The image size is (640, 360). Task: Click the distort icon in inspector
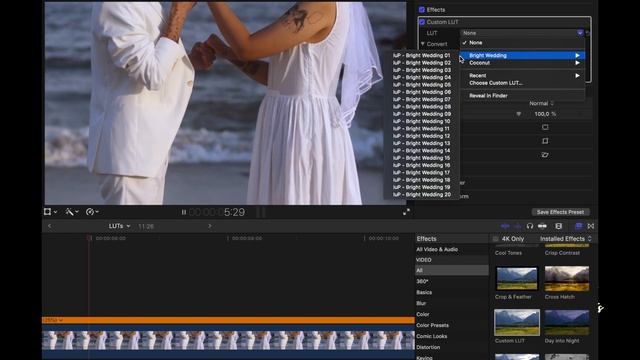[545, 155]
